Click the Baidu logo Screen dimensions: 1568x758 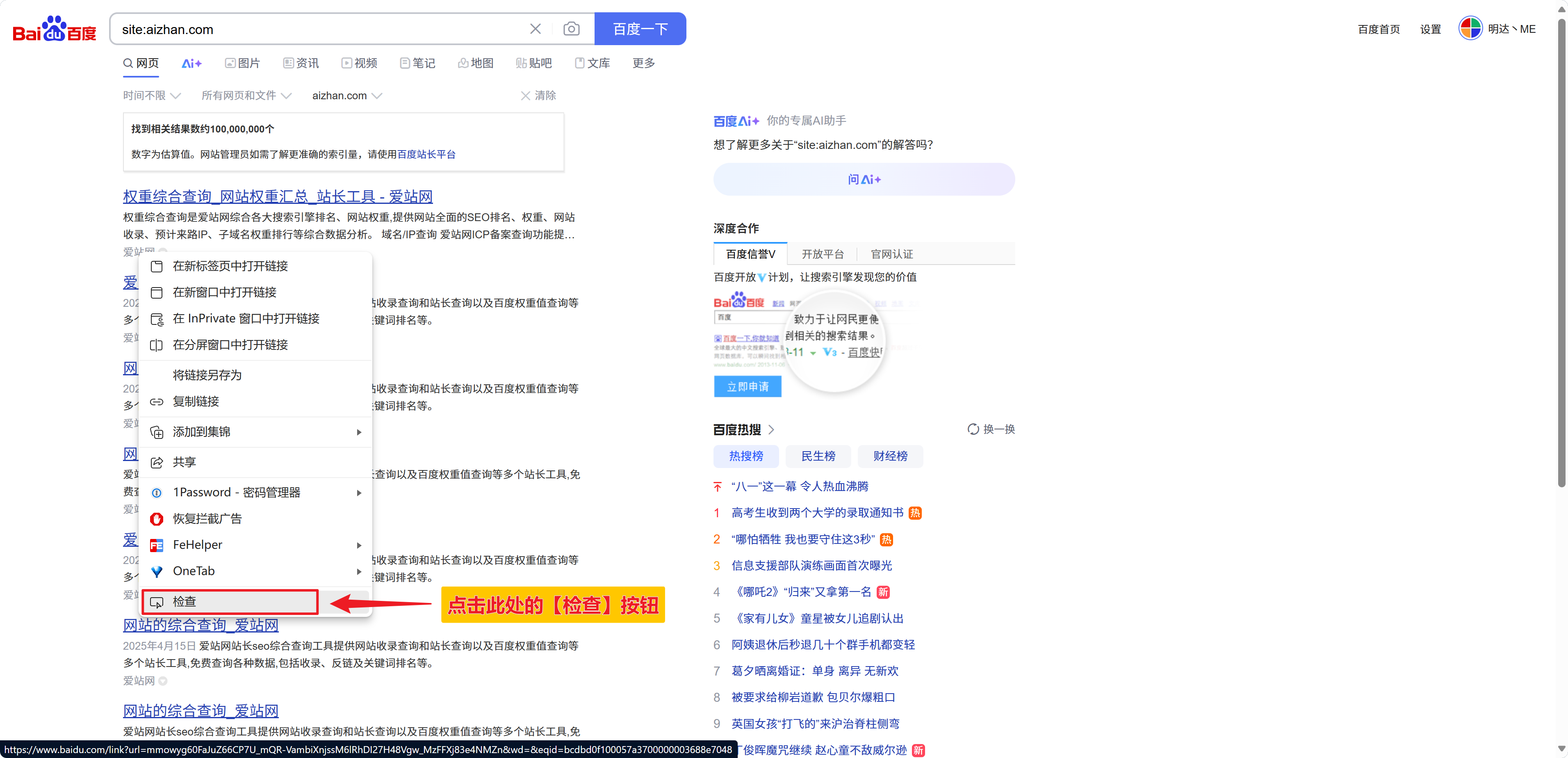[54, 29]
